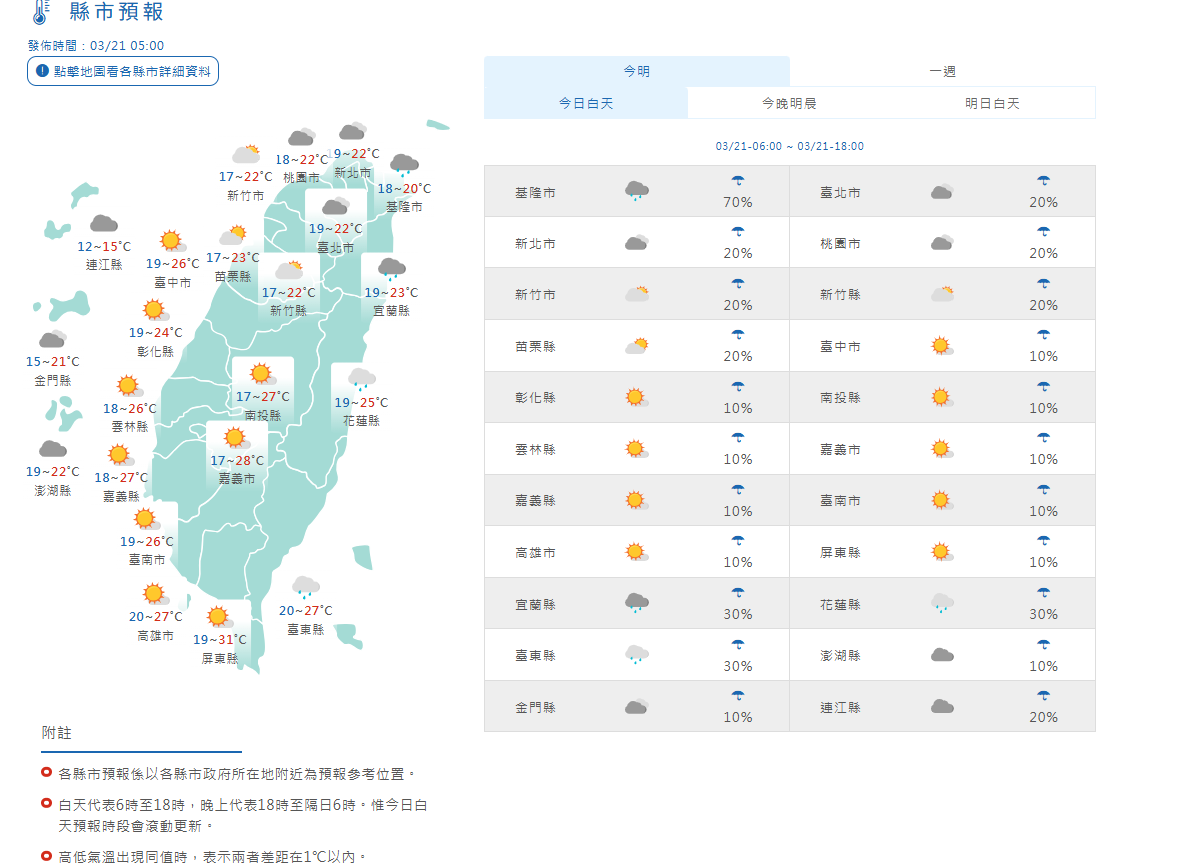Click the Keelung rain cloud icon on map
Image resolution: width=1178 pixels, height=868 pixels.
coord(404,165)
